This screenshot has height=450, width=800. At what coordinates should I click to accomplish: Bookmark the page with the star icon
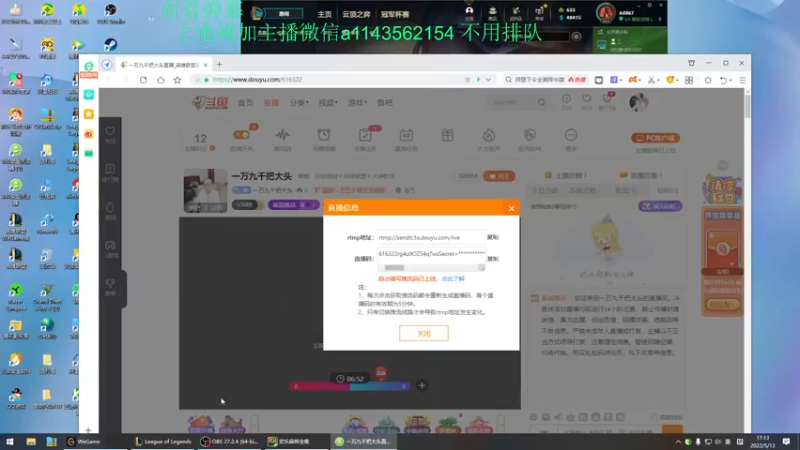[178, 80]
